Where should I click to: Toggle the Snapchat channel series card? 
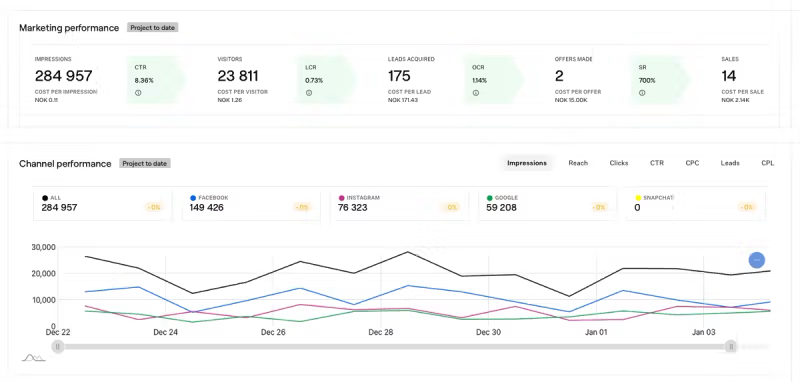click(696, 206)
